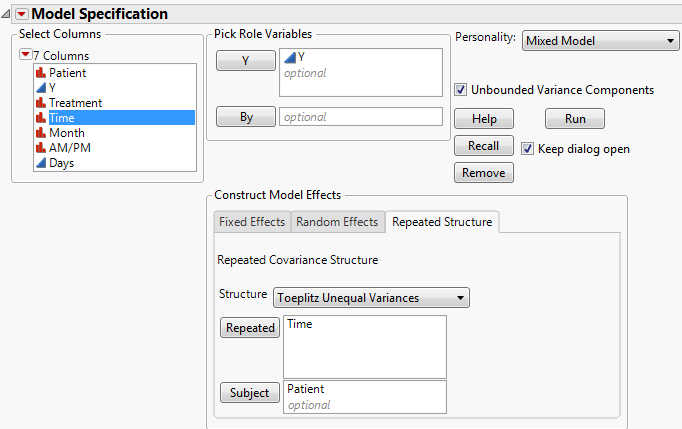Open the Random Effects tab

337,222
